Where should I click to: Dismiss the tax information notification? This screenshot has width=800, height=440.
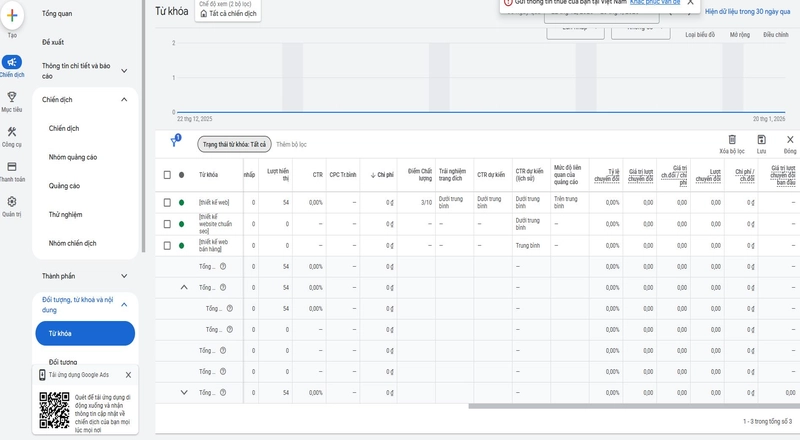coord(690,3)
